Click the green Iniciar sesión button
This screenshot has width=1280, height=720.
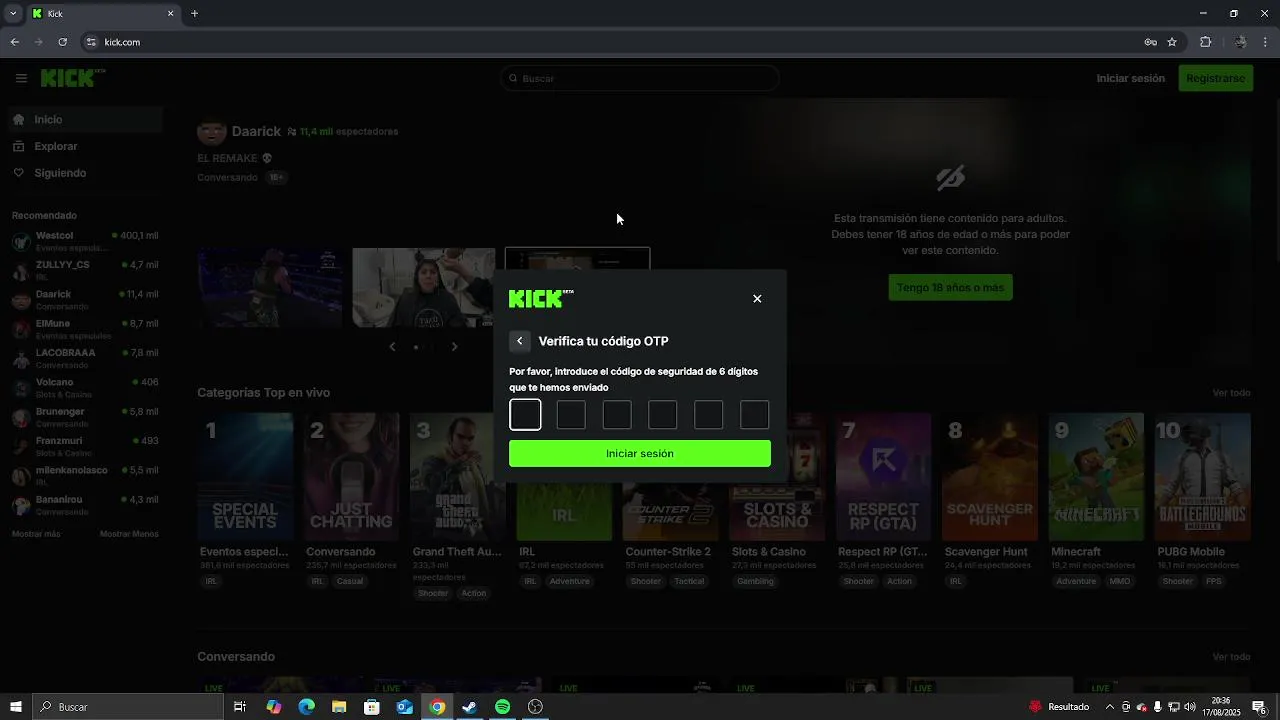coord(640,454)
